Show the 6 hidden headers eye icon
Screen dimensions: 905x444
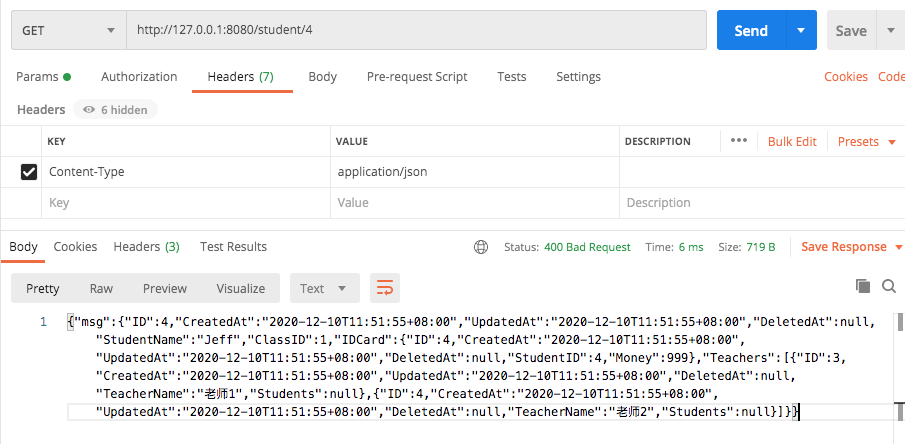[x=90, y=110]
